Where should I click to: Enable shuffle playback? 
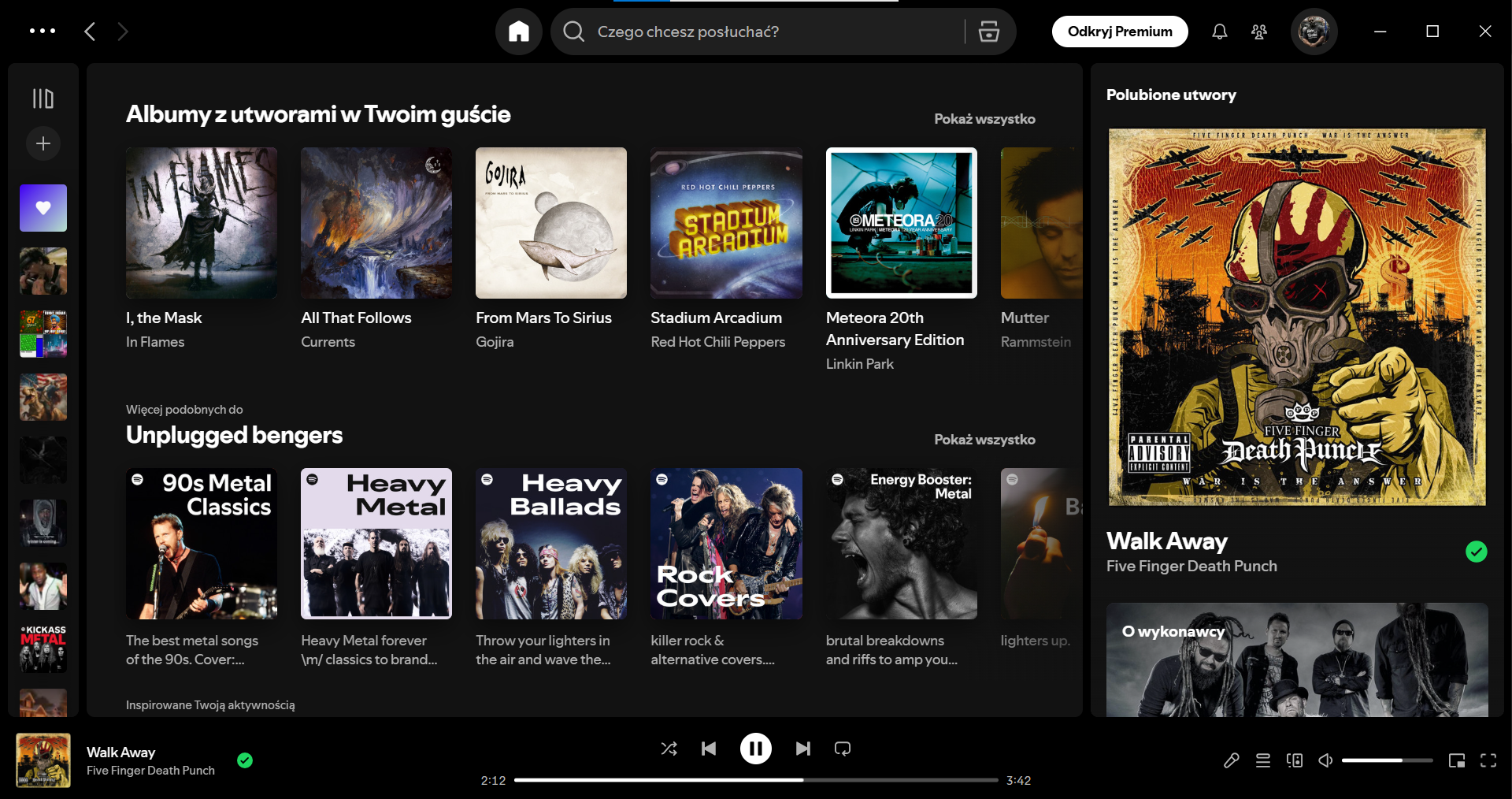click(x=669, y=749)
